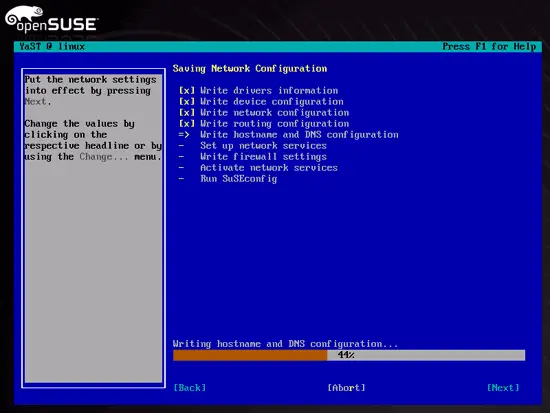
Task: Click the 44% progress bar
Action: (x=349, y=355)
